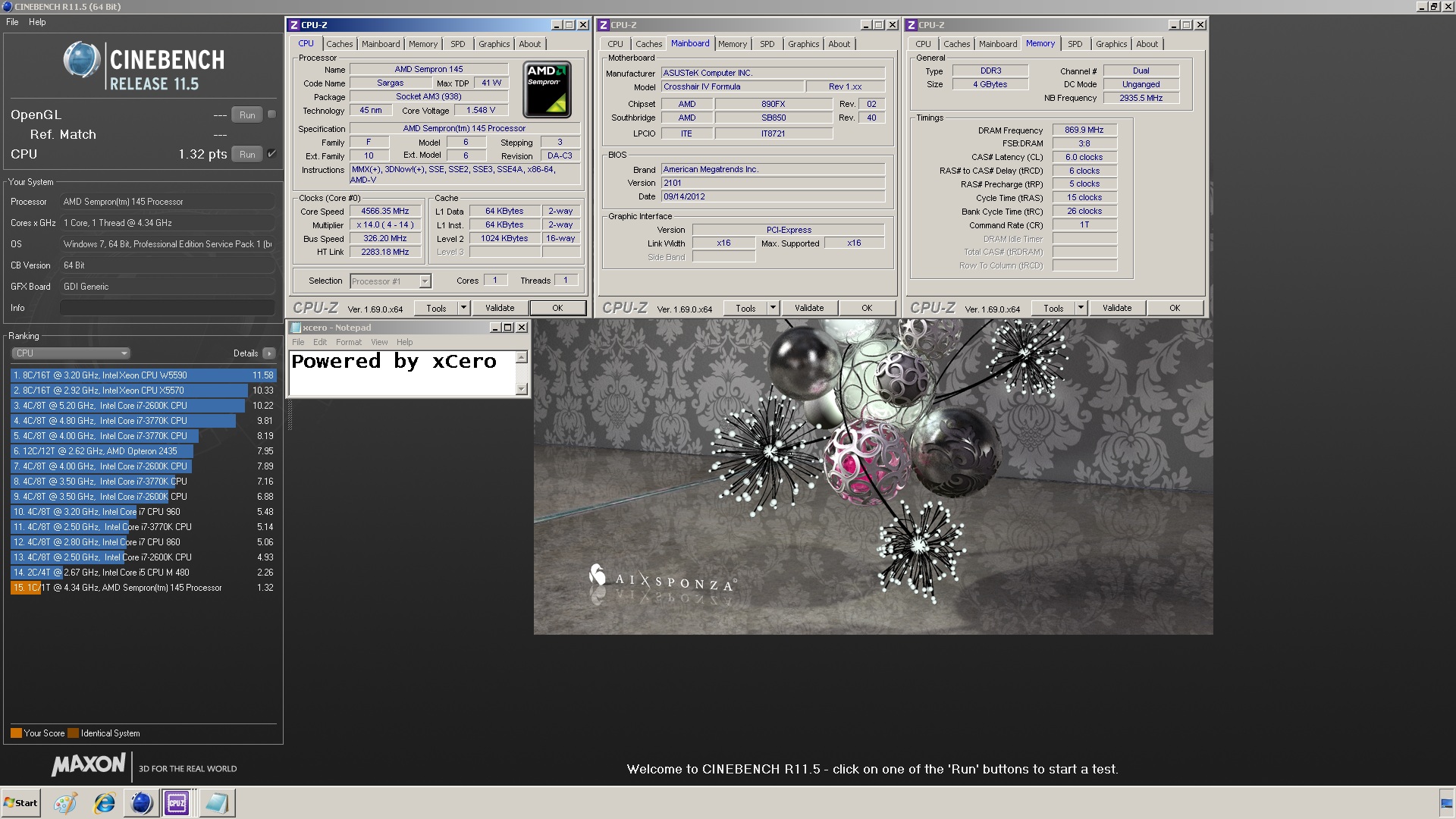Screen dimensions: 1456x819
Task: Switch to Caches tab in first CPU-Z window
Action: [x=340, y=44]
